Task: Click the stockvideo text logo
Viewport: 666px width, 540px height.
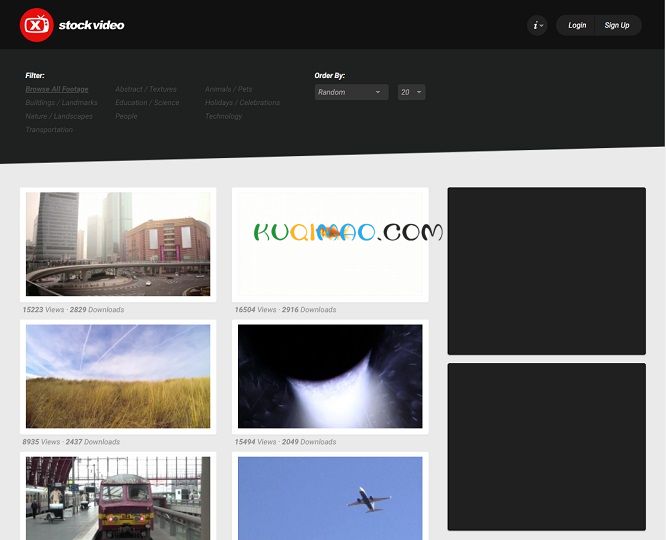Action: coord(91,25)
